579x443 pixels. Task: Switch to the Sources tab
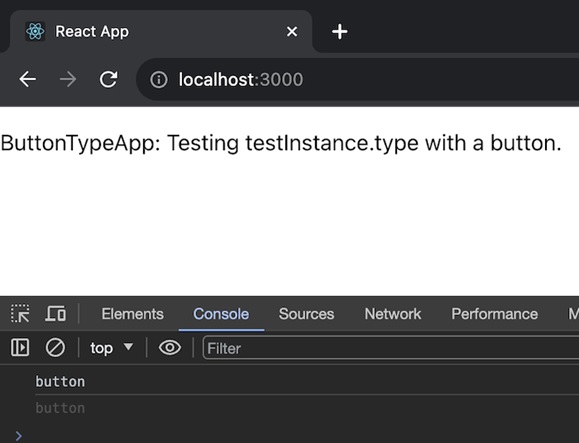pyautogui.click(x=306, y=314)
